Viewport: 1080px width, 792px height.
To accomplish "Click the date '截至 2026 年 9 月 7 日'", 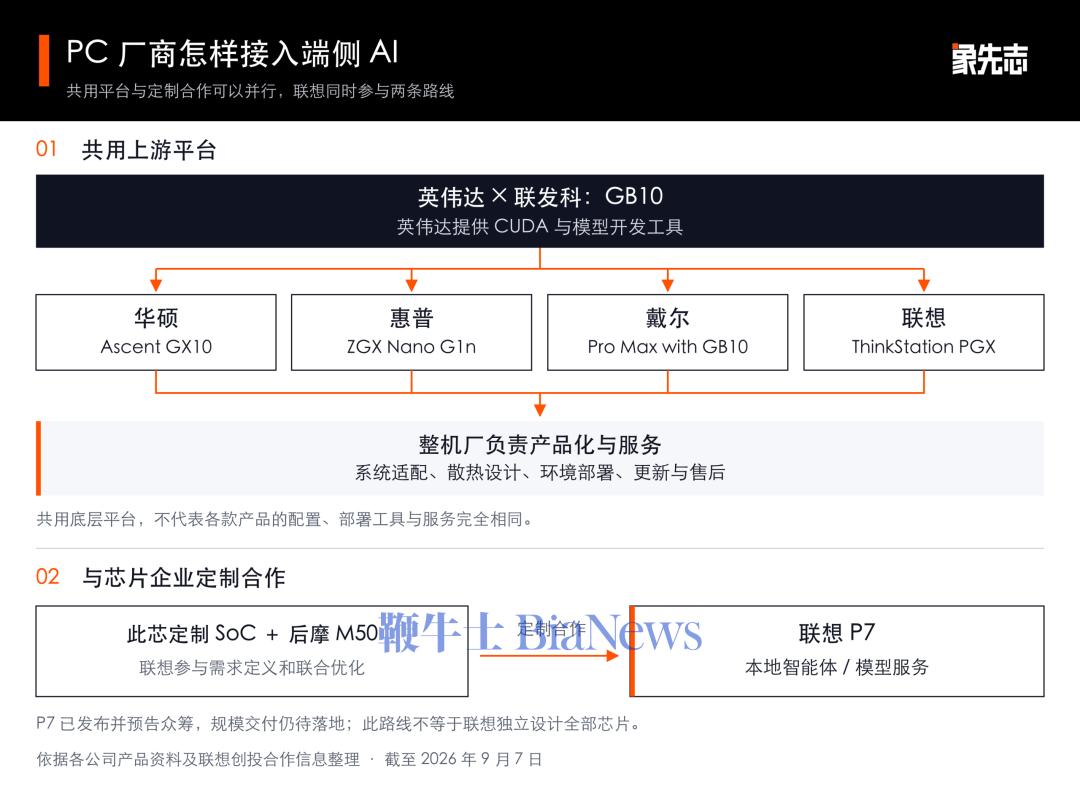I will 464,759.
